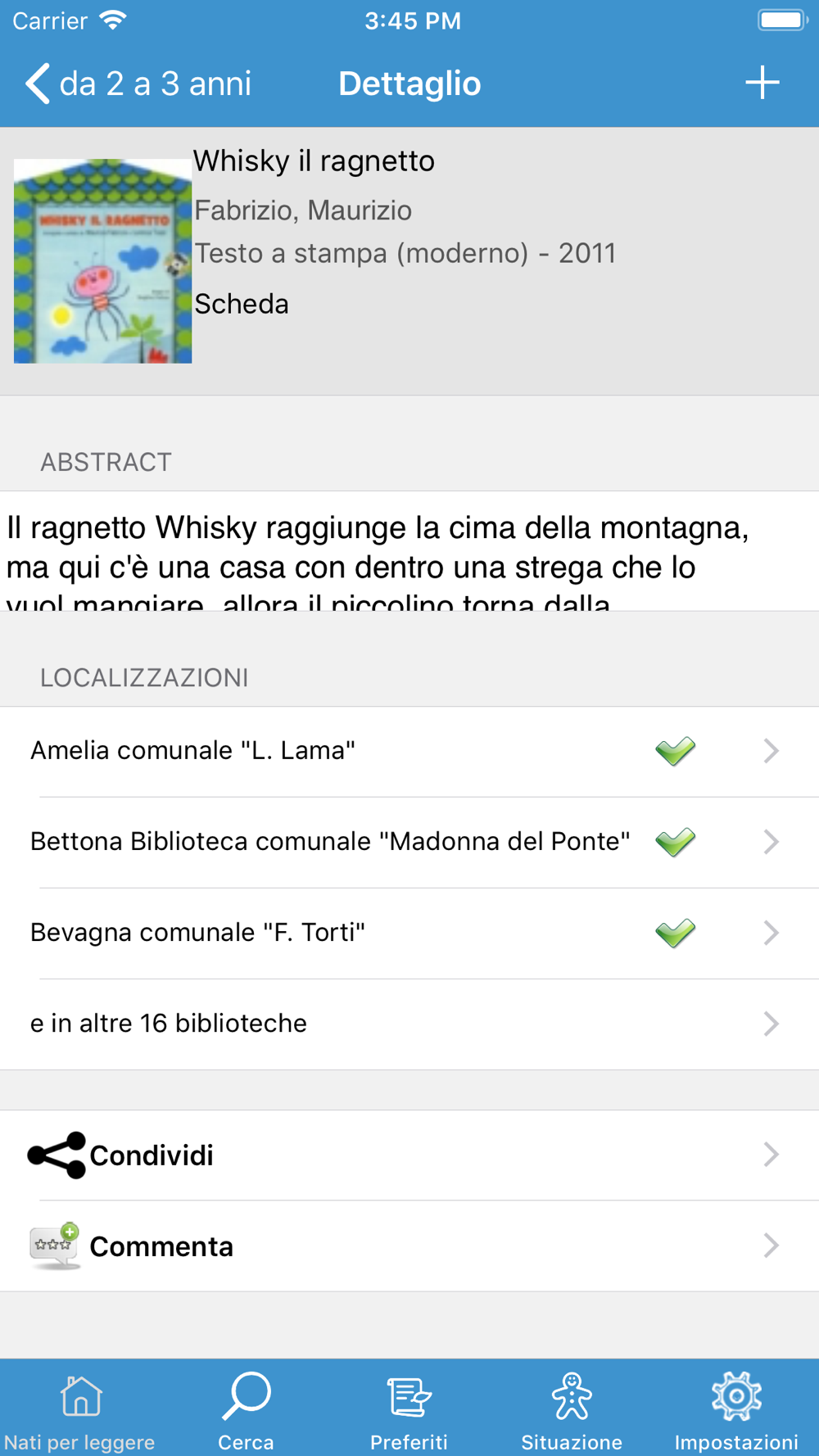
Task: Open the Condividi share icon
Action: tap(57, 1155)
